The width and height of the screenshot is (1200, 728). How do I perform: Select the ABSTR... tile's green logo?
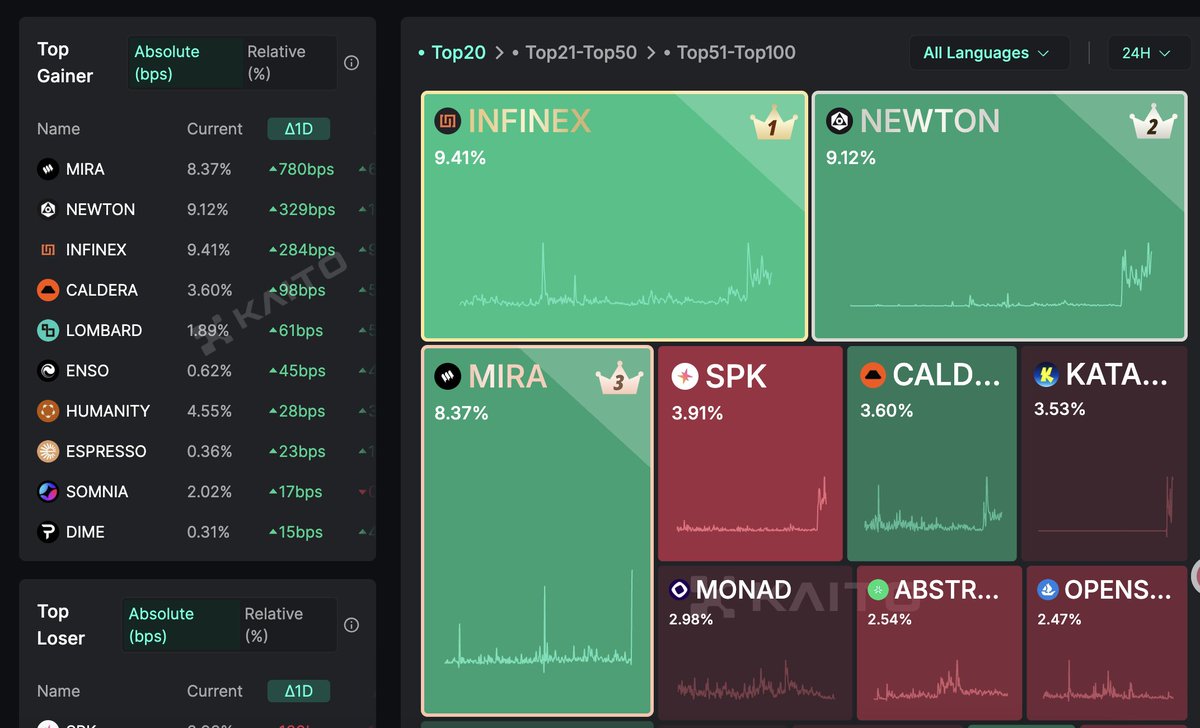(x=878, y=590)
